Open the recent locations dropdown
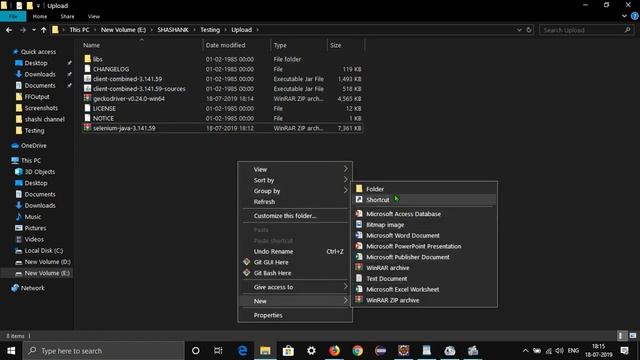 click(33, 30)
